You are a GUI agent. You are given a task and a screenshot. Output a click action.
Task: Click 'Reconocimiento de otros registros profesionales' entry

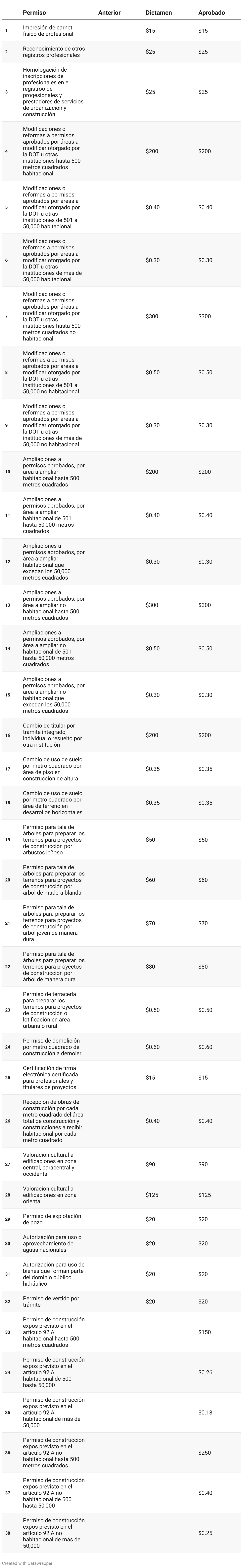[54, 52]
